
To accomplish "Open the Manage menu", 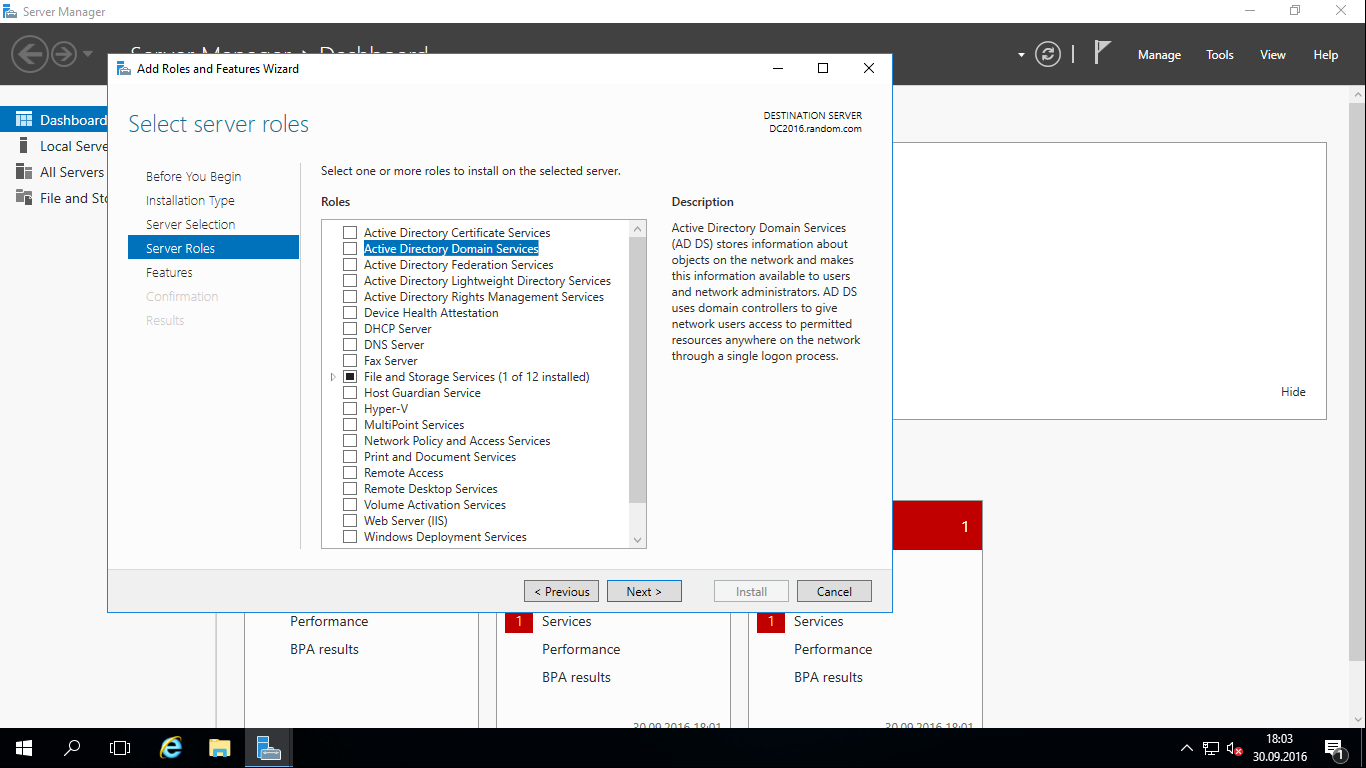I will pyautogui.click(x=1159, y=55).
